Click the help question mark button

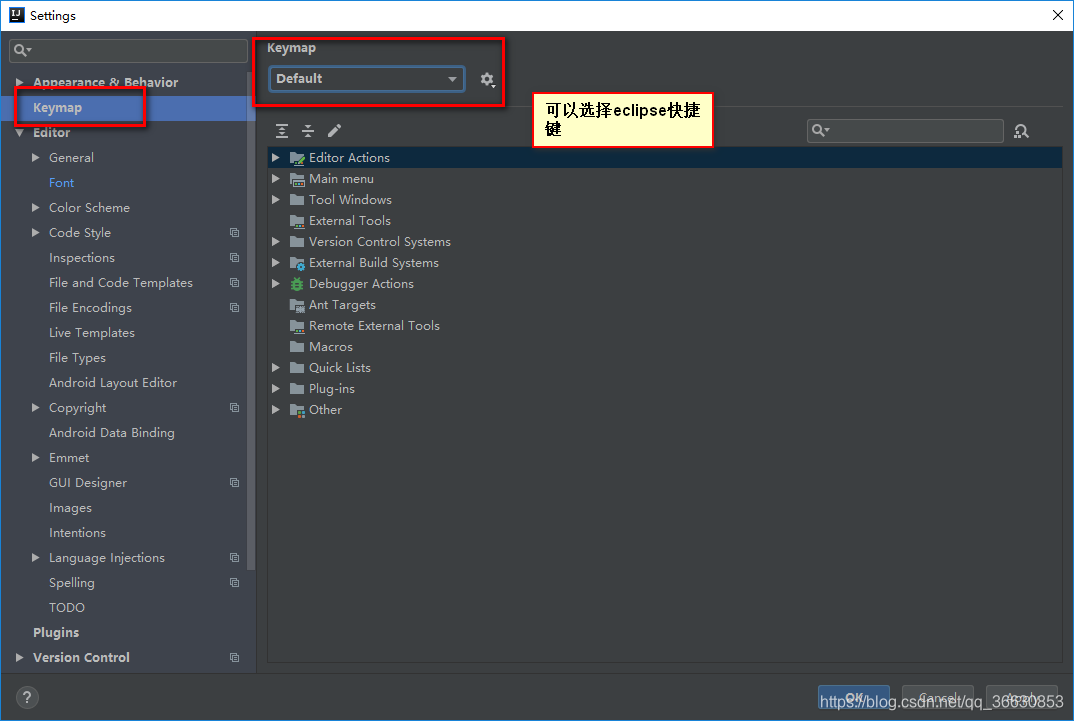27,698
